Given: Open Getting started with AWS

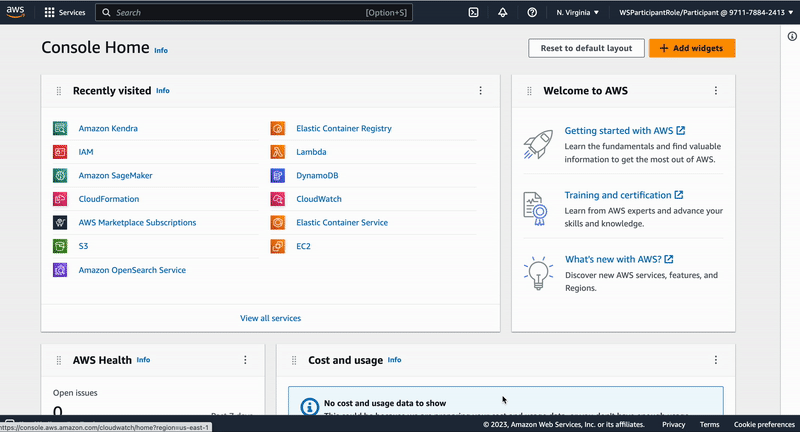Looking at the screenshot, I should pyautogui.click(x=624, y=131).
